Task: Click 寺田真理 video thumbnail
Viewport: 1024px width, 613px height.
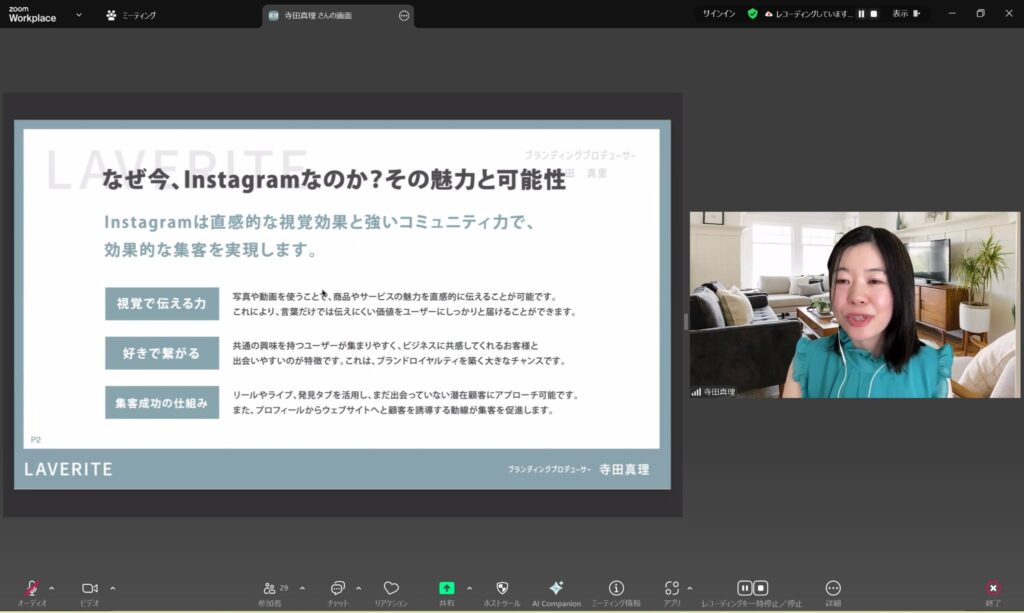Action: (x=854, y=304)
